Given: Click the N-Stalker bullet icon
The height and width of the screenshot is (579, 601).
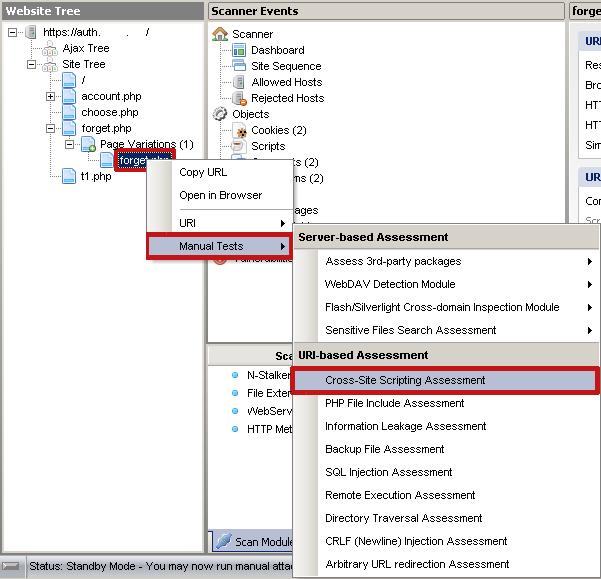Looking at the screenshot, I should point(235,375).
